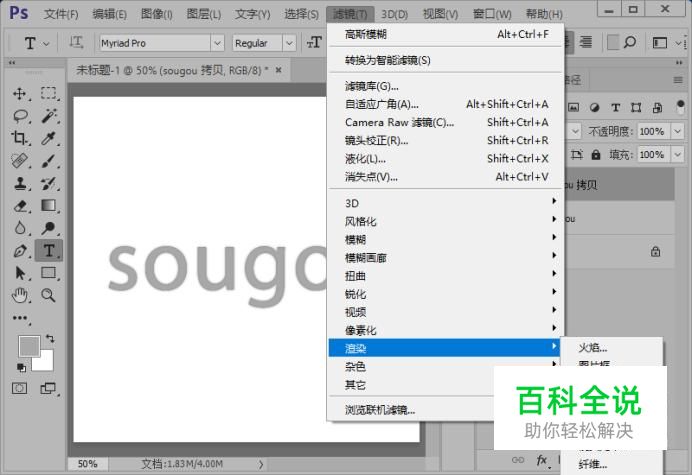This screenshot has height=475, width=692.
Task: Select the Crop tool
Action: (x=19, y=138)
